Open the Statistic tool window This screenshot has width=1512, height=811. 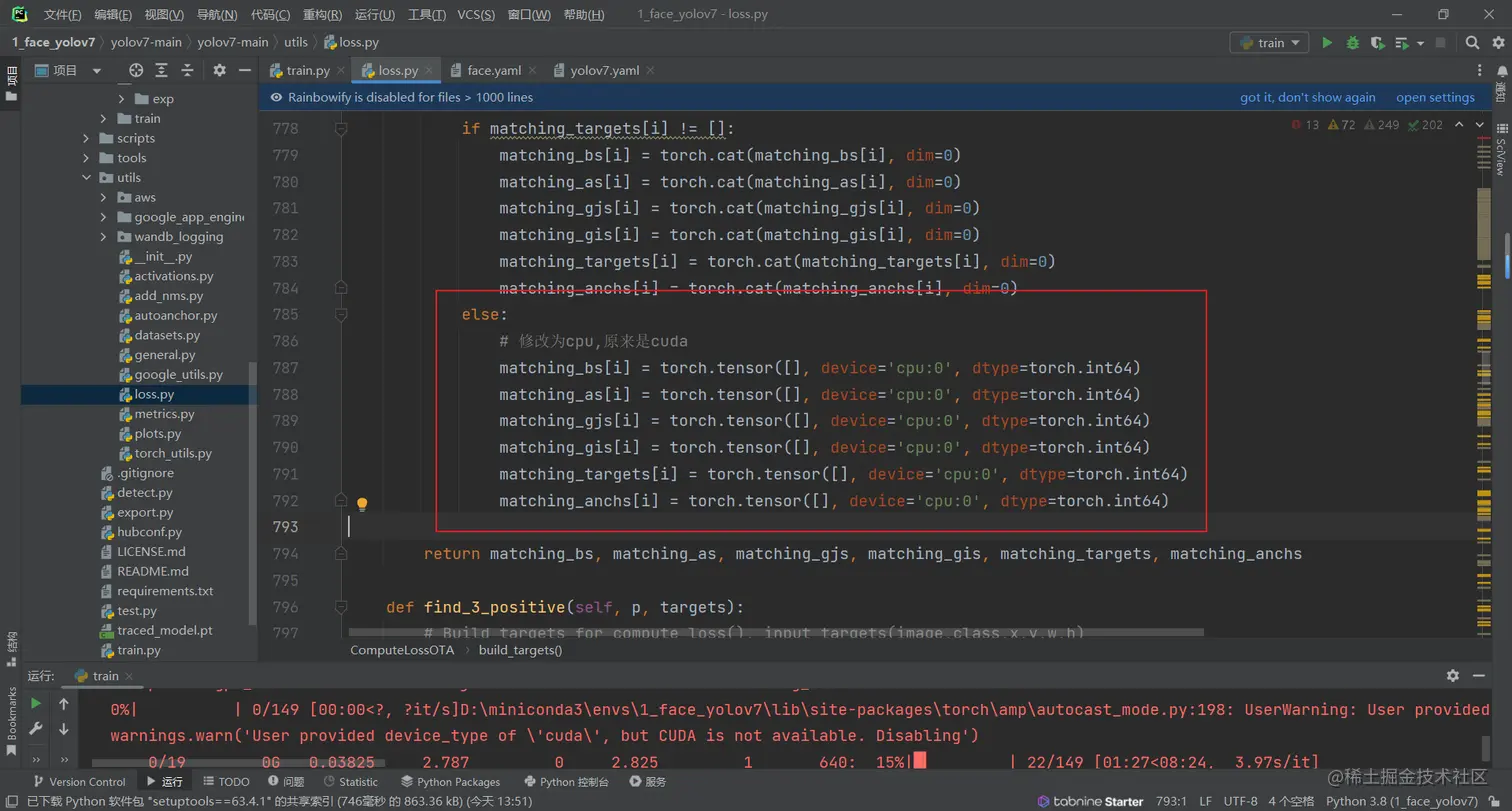[x=349, y=781]
